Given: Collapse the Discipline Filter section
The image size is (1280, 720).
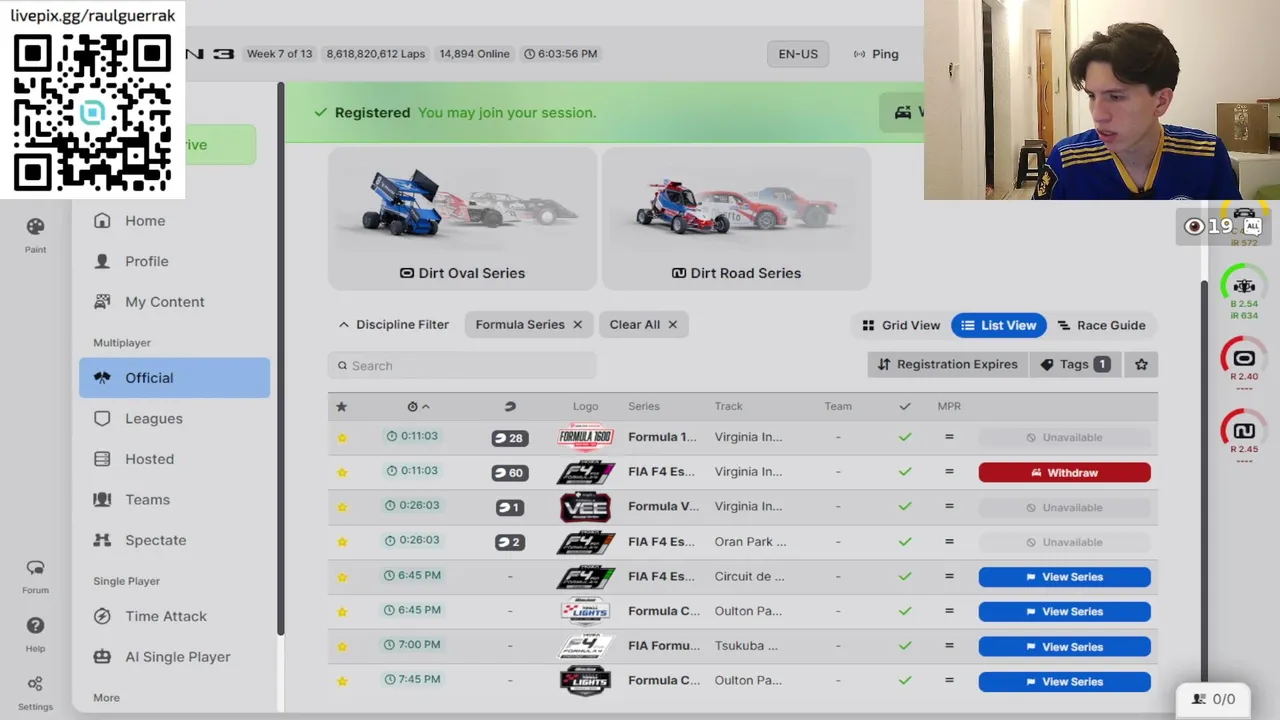Looking at the screenshot, I should pos(393,325).
